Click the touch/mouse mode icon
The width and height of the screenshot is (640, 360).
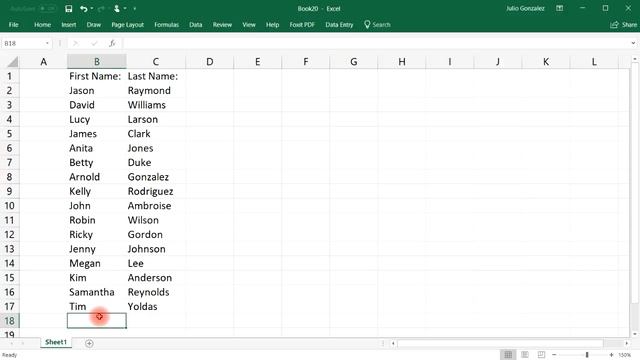point(117,9)
